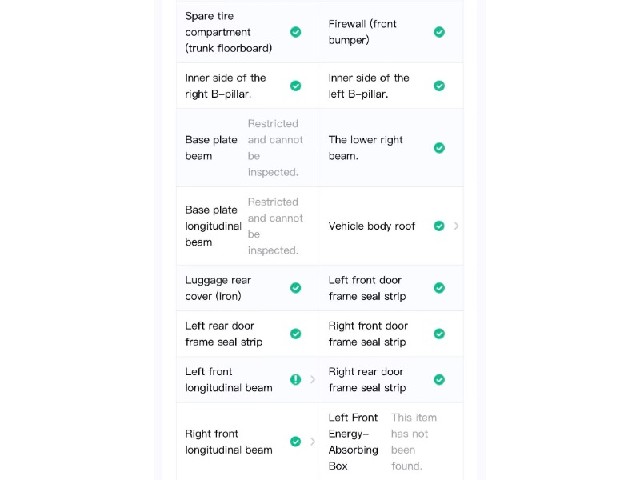Expand Vehicle body roof details chevron
The height and width of the screenshot is (480, 640).
click(456, 226)
